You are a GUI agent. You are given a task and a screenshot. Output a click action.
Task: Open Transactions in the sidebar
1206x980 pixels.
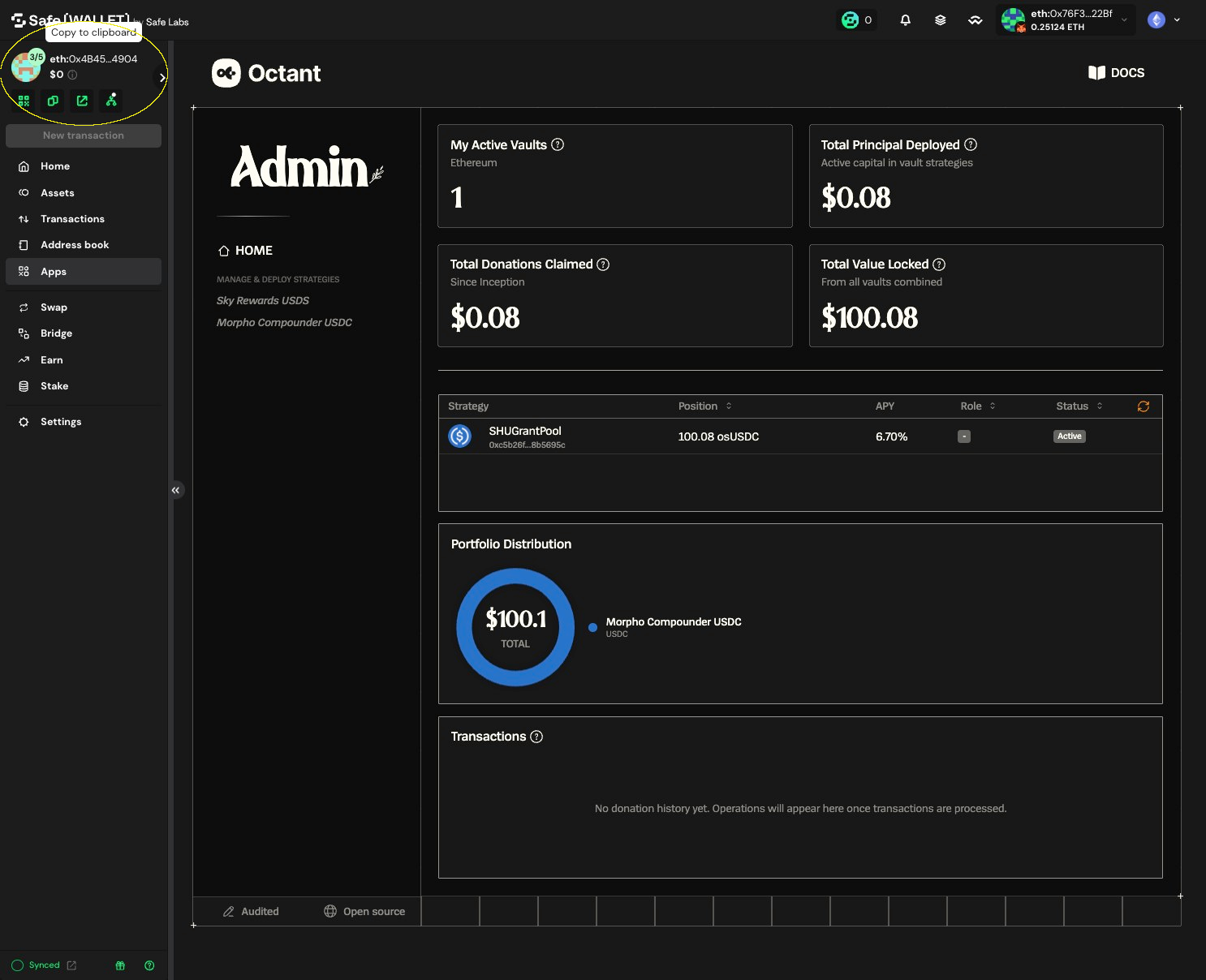(84, 219)
